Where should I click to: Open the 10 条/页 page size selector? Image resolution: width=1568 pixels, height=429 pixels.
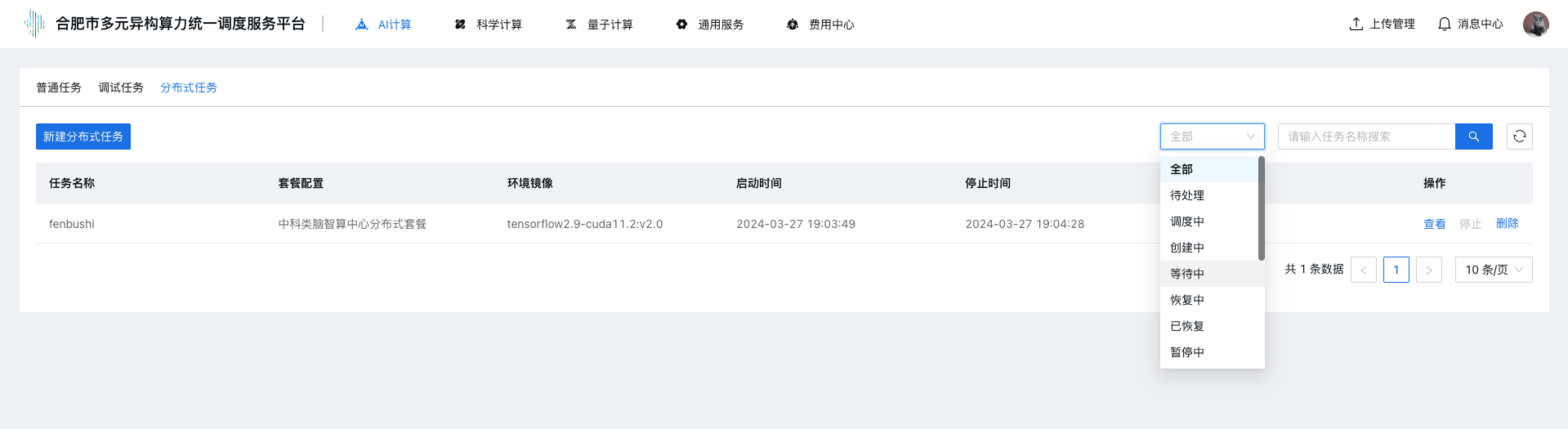click(1493, 270)
